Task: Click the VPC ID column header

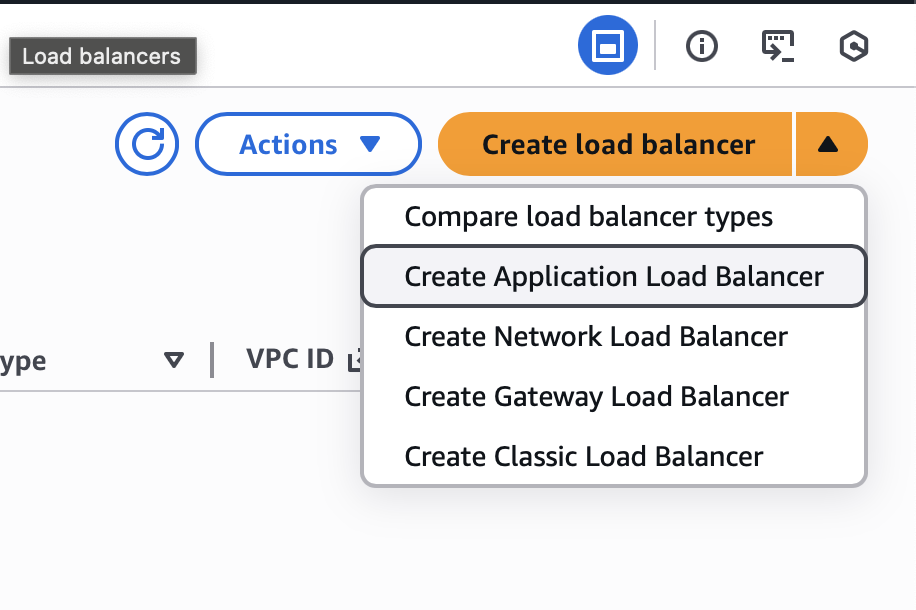Action: [x=290, y=360]
